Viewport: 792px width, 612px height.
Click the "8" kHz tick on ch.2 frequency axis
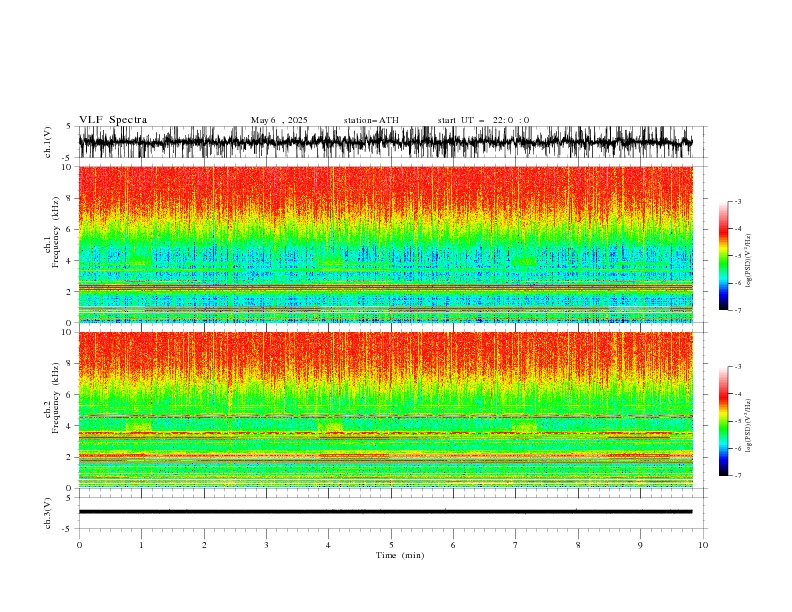(69, 364)
